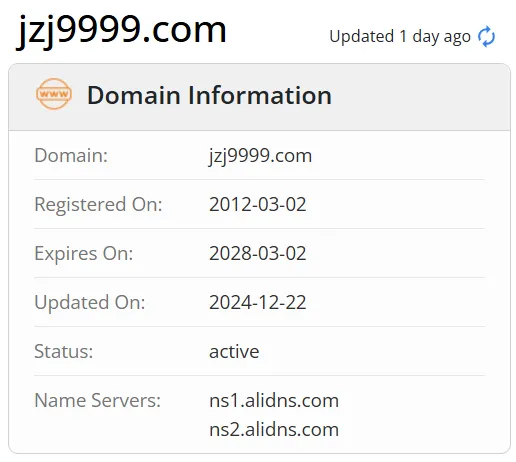Screen dimensions: 516x462
Task: Click the Updated 1 day ago text
Action: (400, 37)
